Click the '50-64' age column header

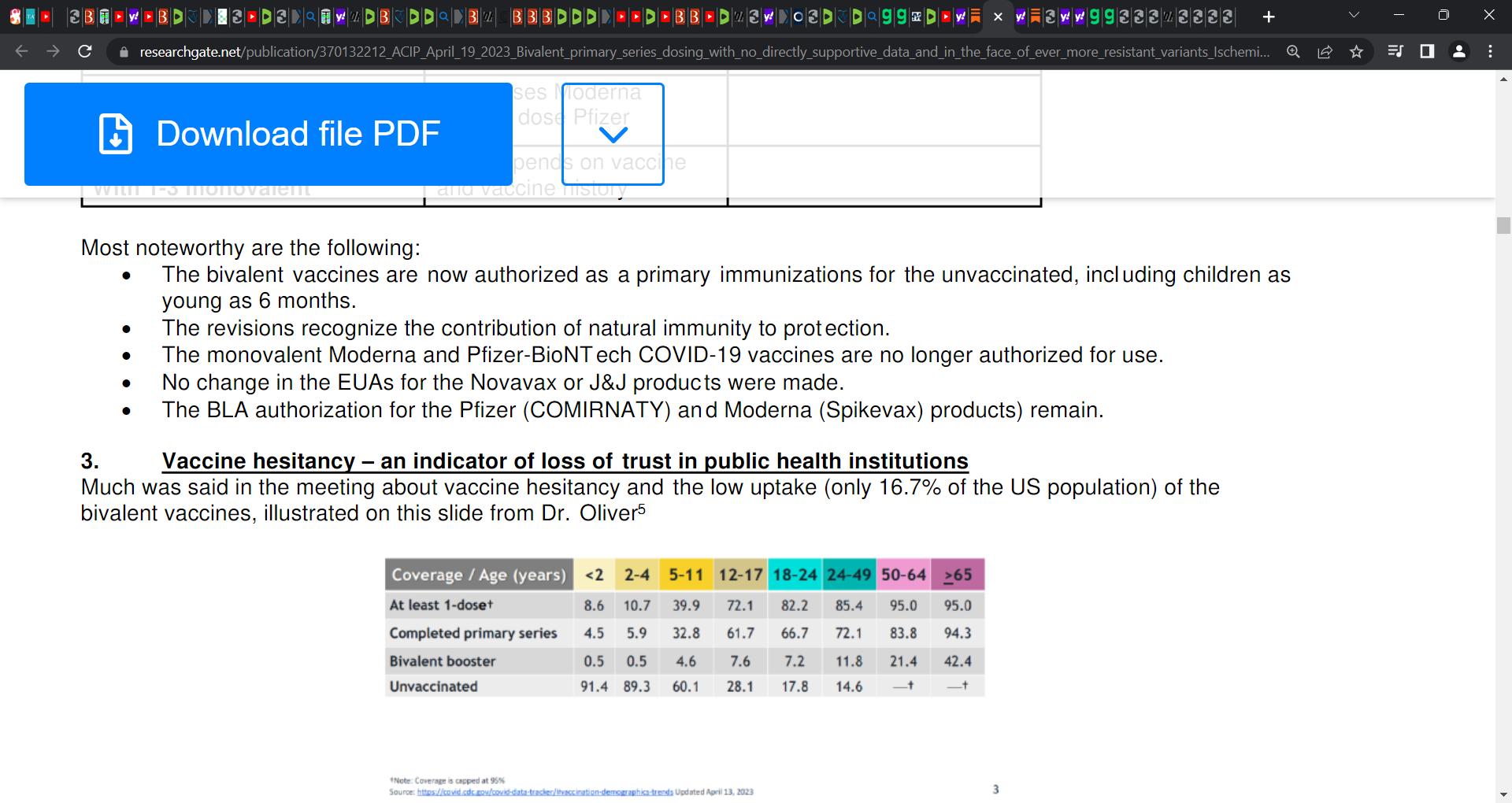[903, 575]
